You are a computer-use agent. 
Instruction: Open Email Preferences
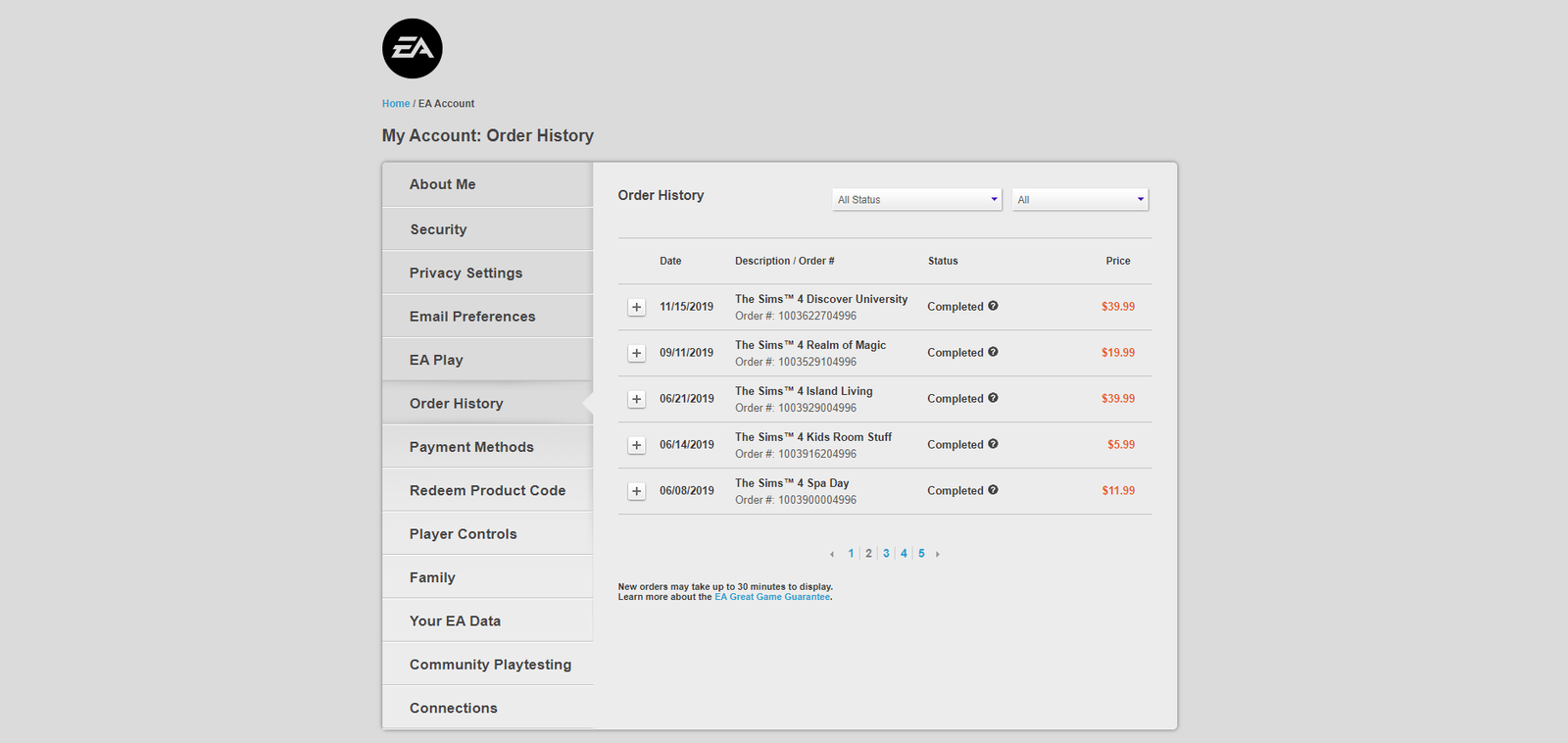click(x=487, y=317)
